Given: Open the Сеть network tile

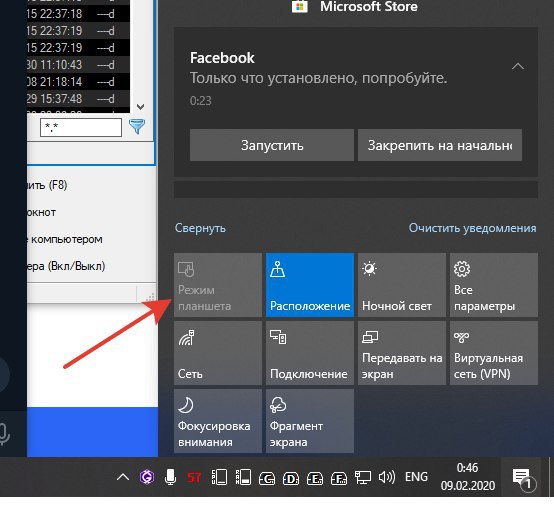Looking at the screenshot, I should click(x=218, y=353).
